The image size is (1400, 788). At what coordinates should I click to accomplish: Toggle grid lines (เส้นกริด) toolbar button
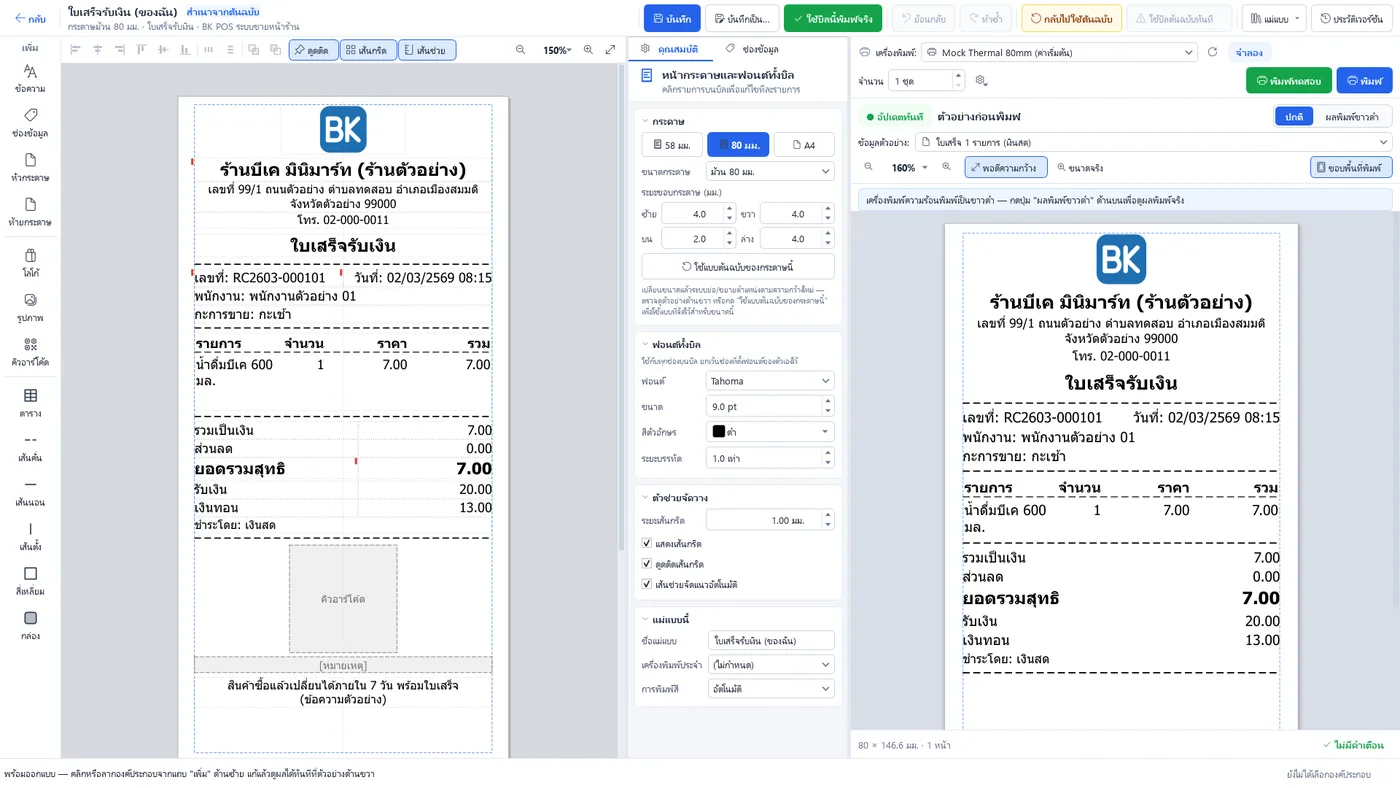pyautogui.click(x=367, y=50)
